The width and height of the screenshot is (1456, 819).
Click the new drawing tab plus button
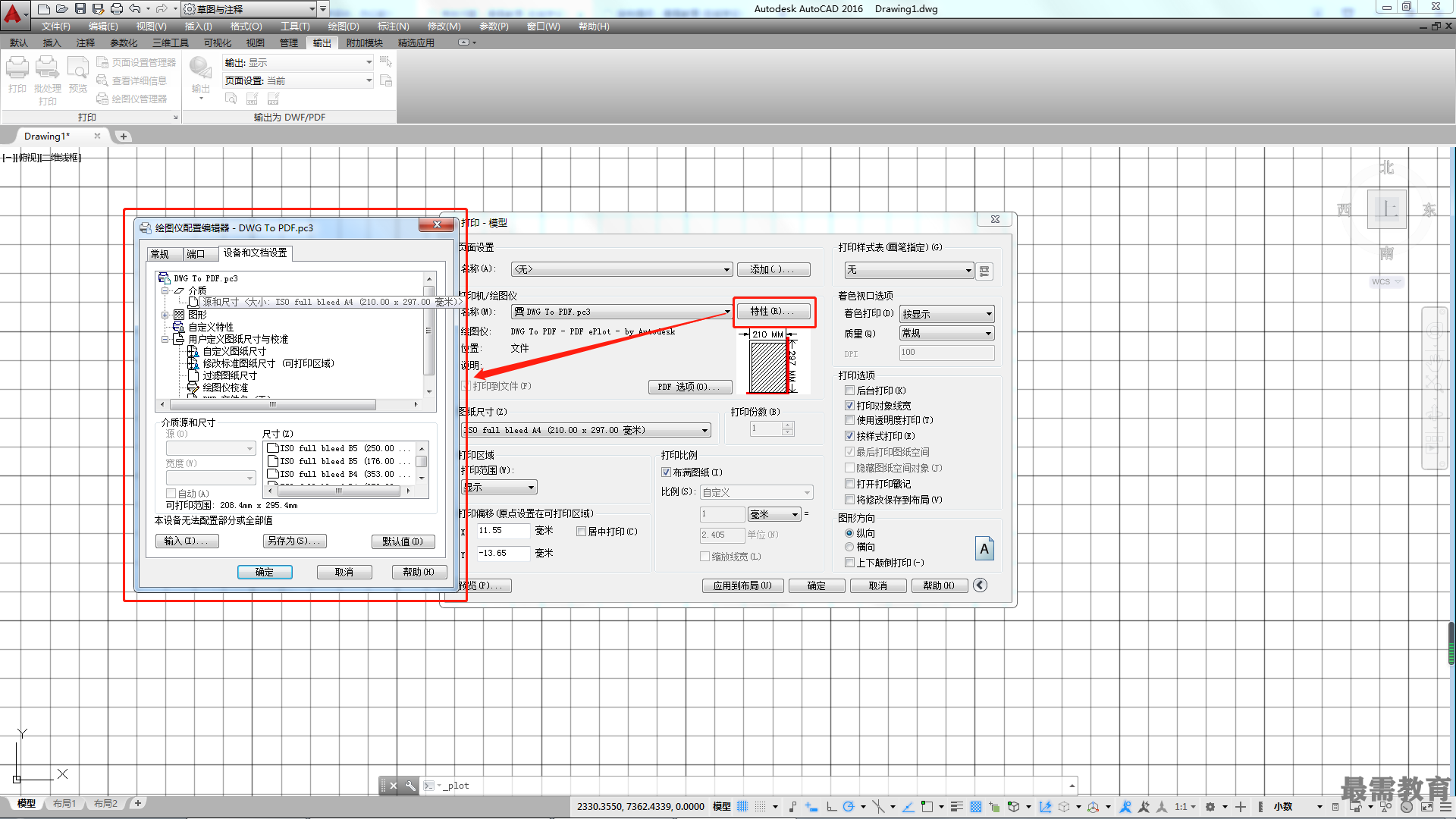point(124,136)
